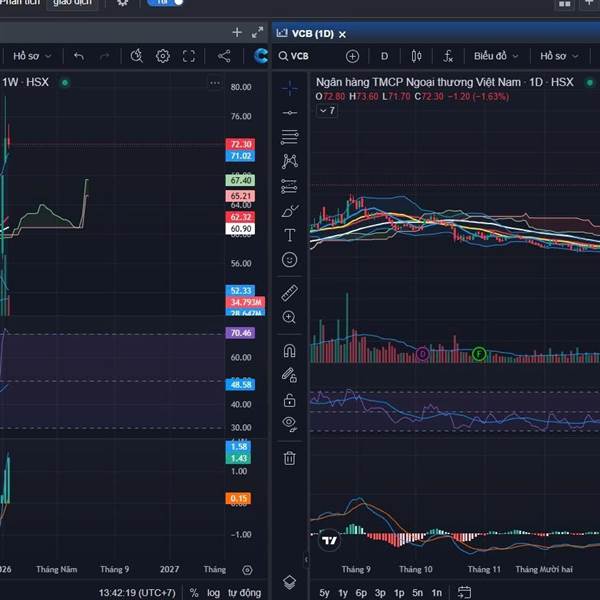
Task: Toggle tự động auto scale
Action: point(245,593)
